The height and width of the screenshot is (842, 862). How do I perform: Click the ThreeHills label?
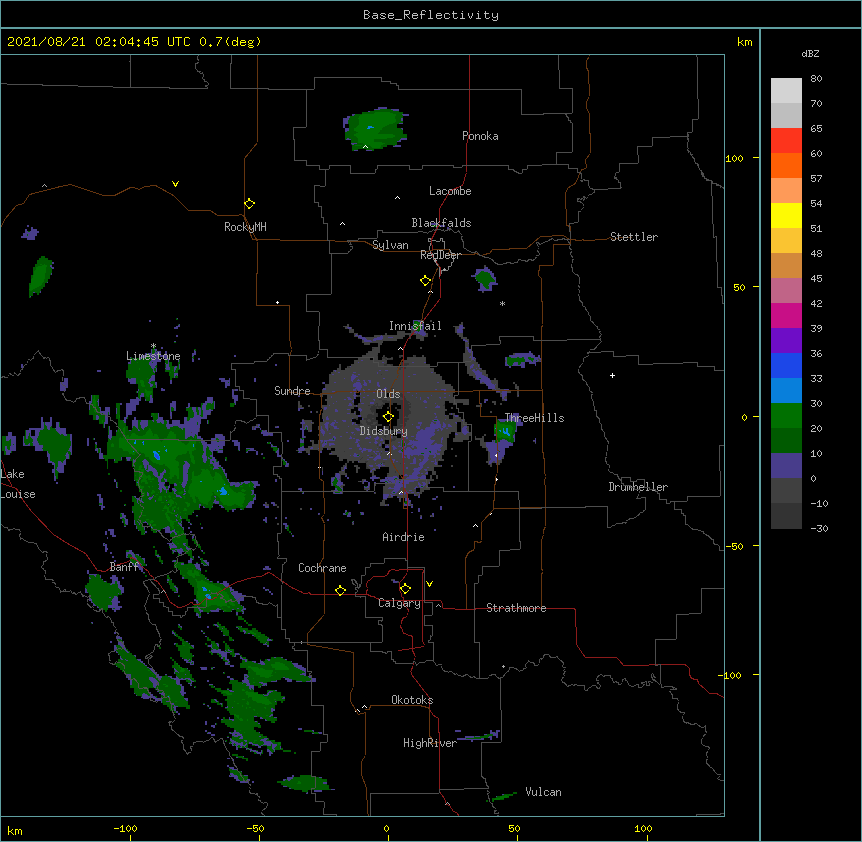click(534, 418)
